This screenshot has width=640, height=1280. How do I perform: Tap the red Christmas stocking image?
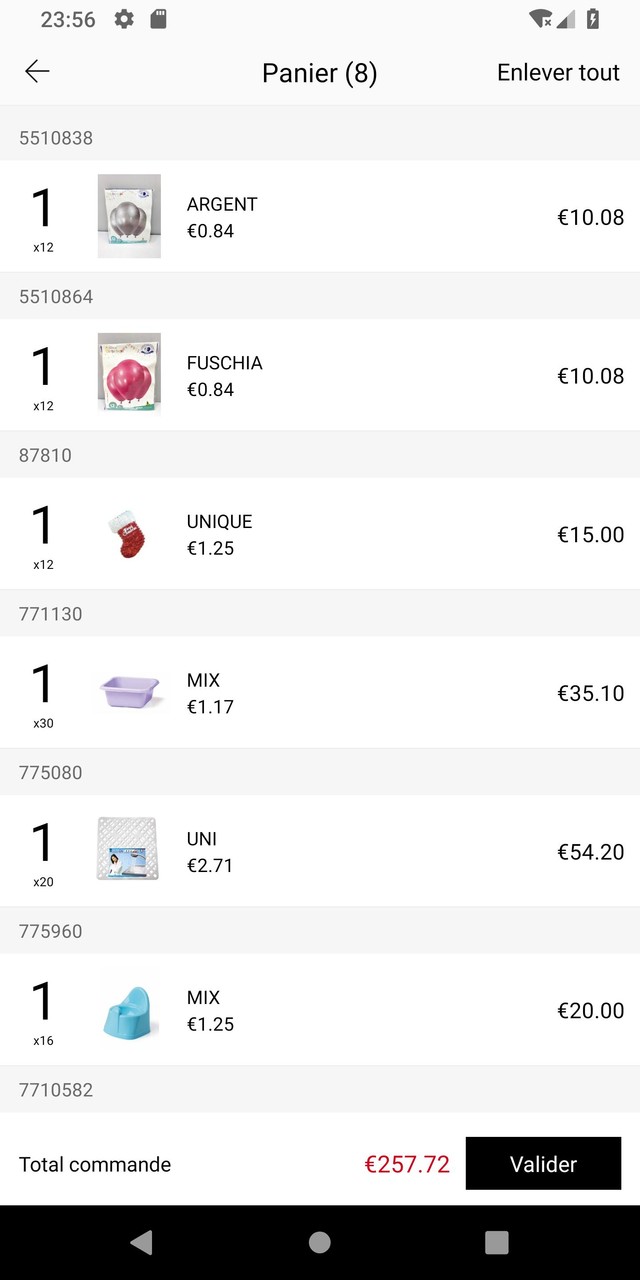pos(129,534)
